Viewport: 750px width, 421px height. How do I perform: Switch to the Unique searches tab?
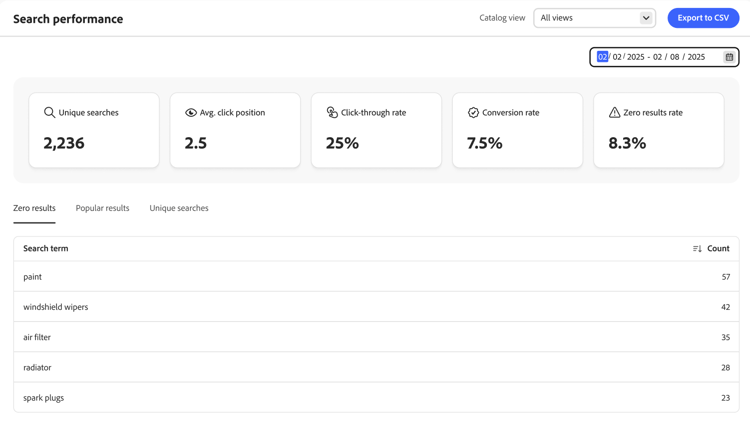pos(179,208)
